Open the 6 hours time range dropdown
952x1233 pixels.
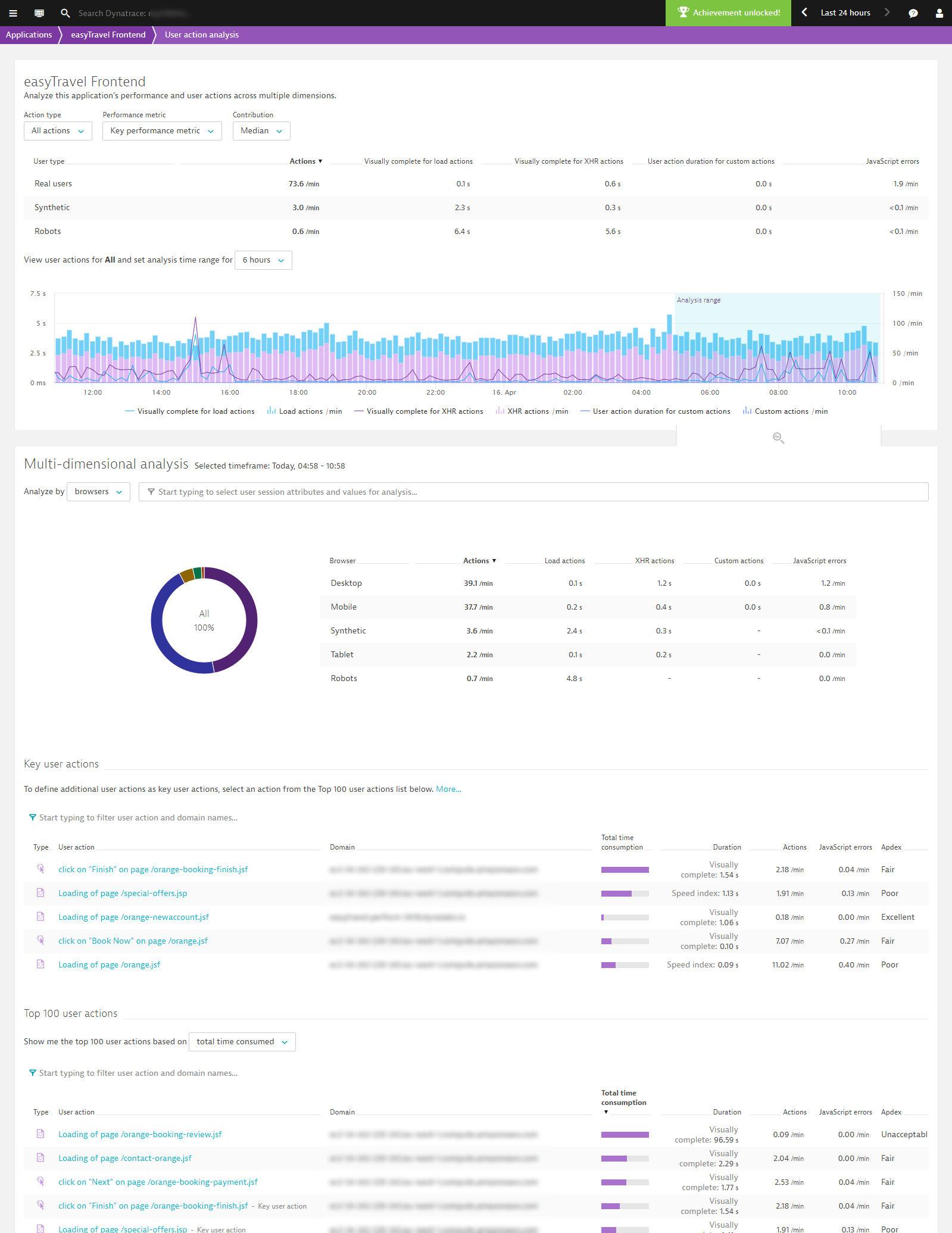263,260
